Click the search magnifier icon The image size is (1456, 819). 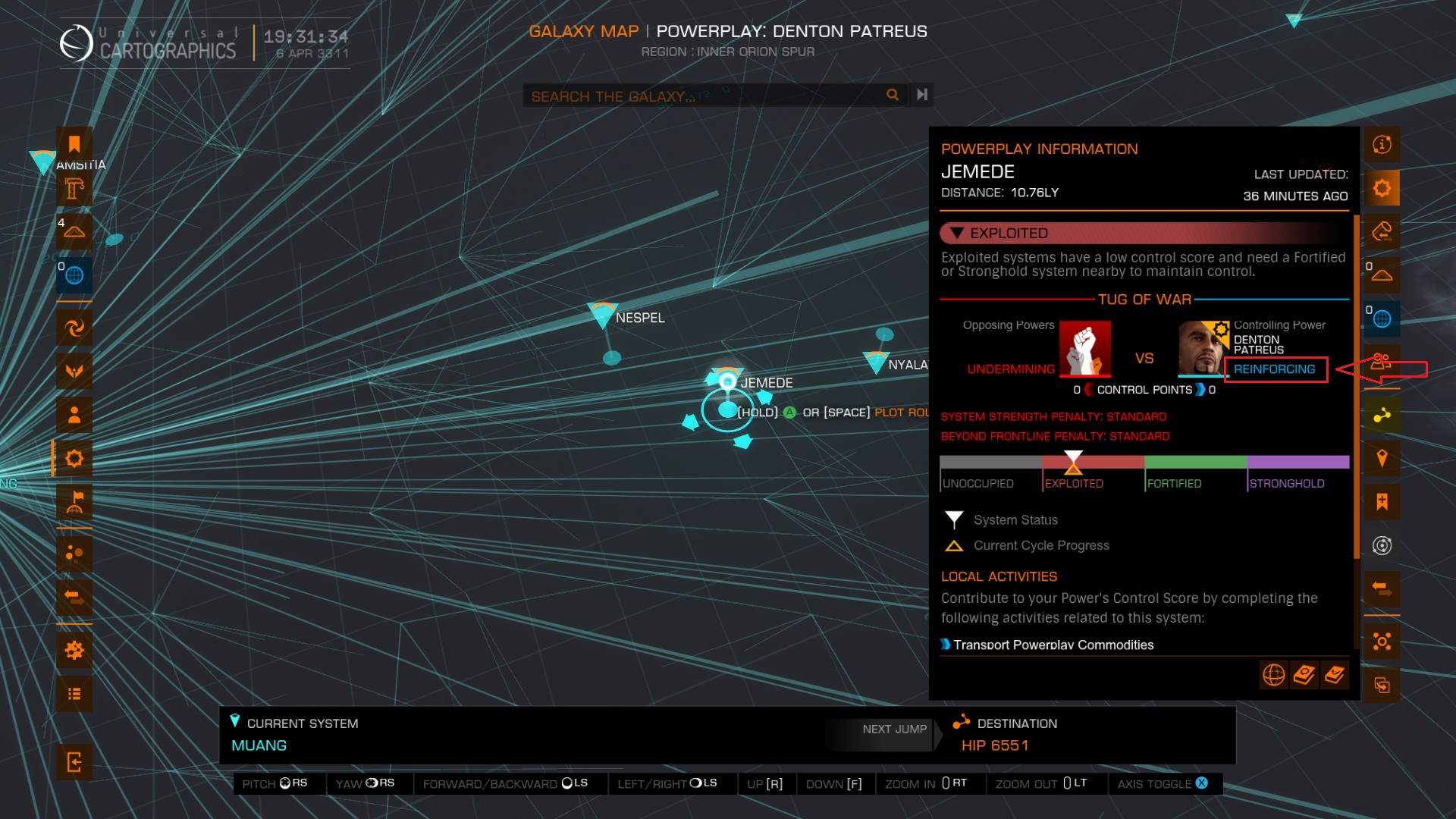pos(893,95)
